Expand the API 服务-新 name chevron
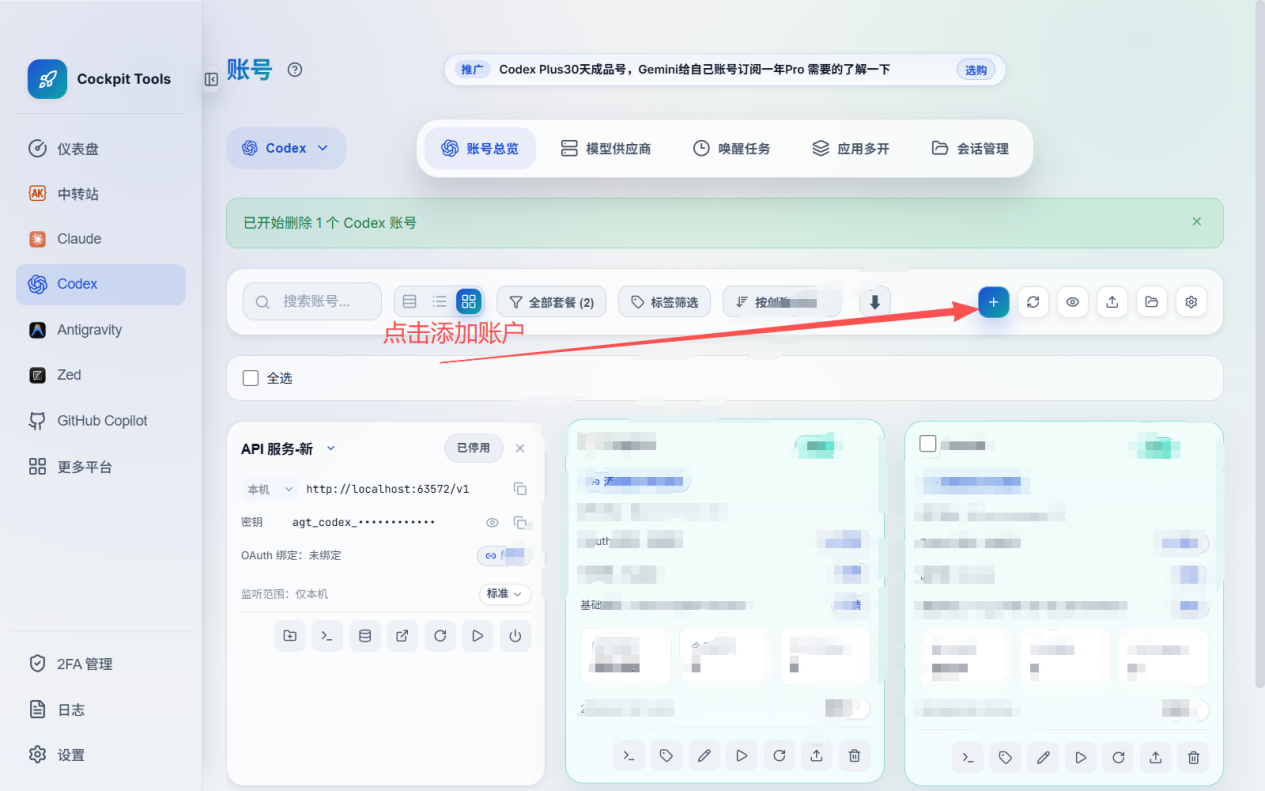Screen dimensions: 1265x791 [332, 449]
